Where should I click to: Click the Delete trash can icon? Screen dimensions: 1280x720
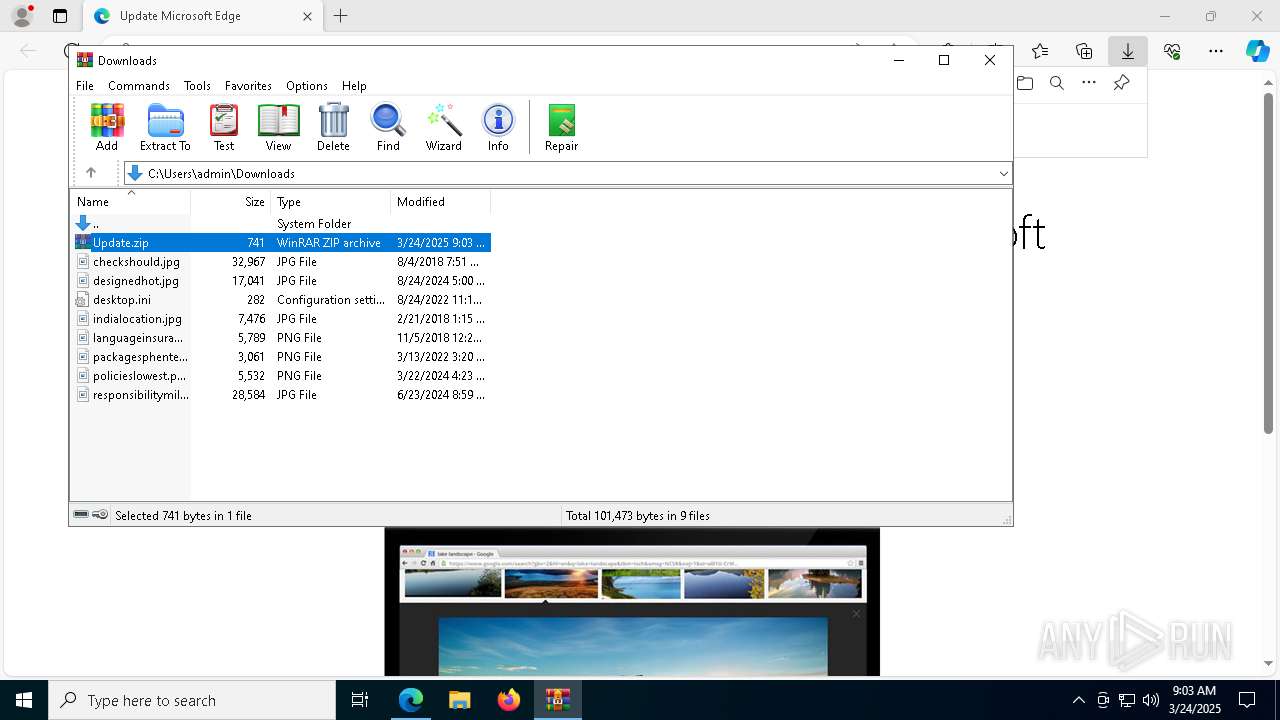click(x=333, y=127)
